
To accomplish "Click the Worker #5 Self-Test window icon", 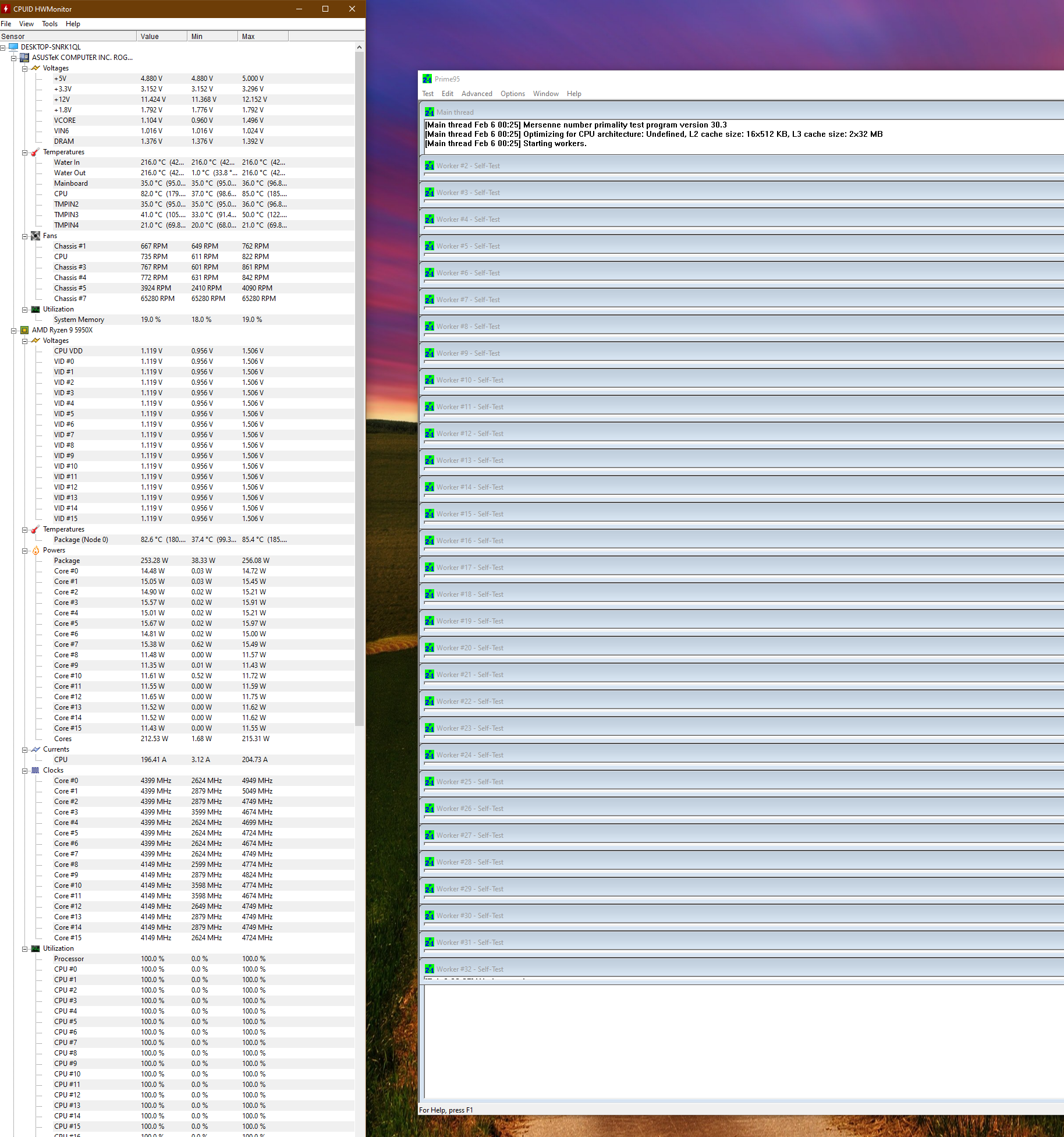I will (430, 246).
